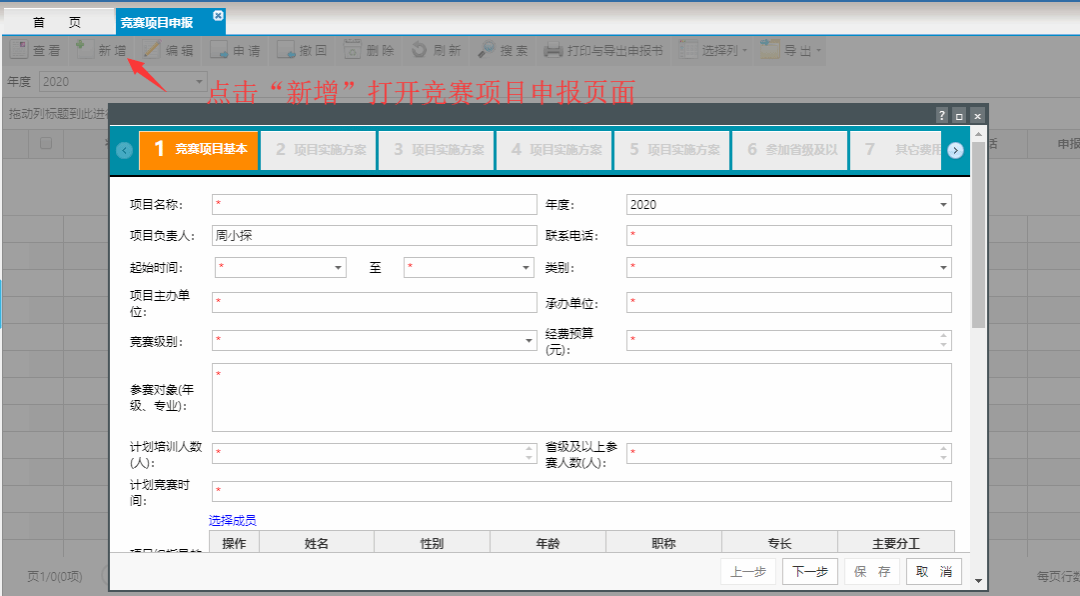Click the 编辑 (Edit) toolbar icon
Image resolution: width=1080 pixels, height=596 pixels.
point(152,50)
